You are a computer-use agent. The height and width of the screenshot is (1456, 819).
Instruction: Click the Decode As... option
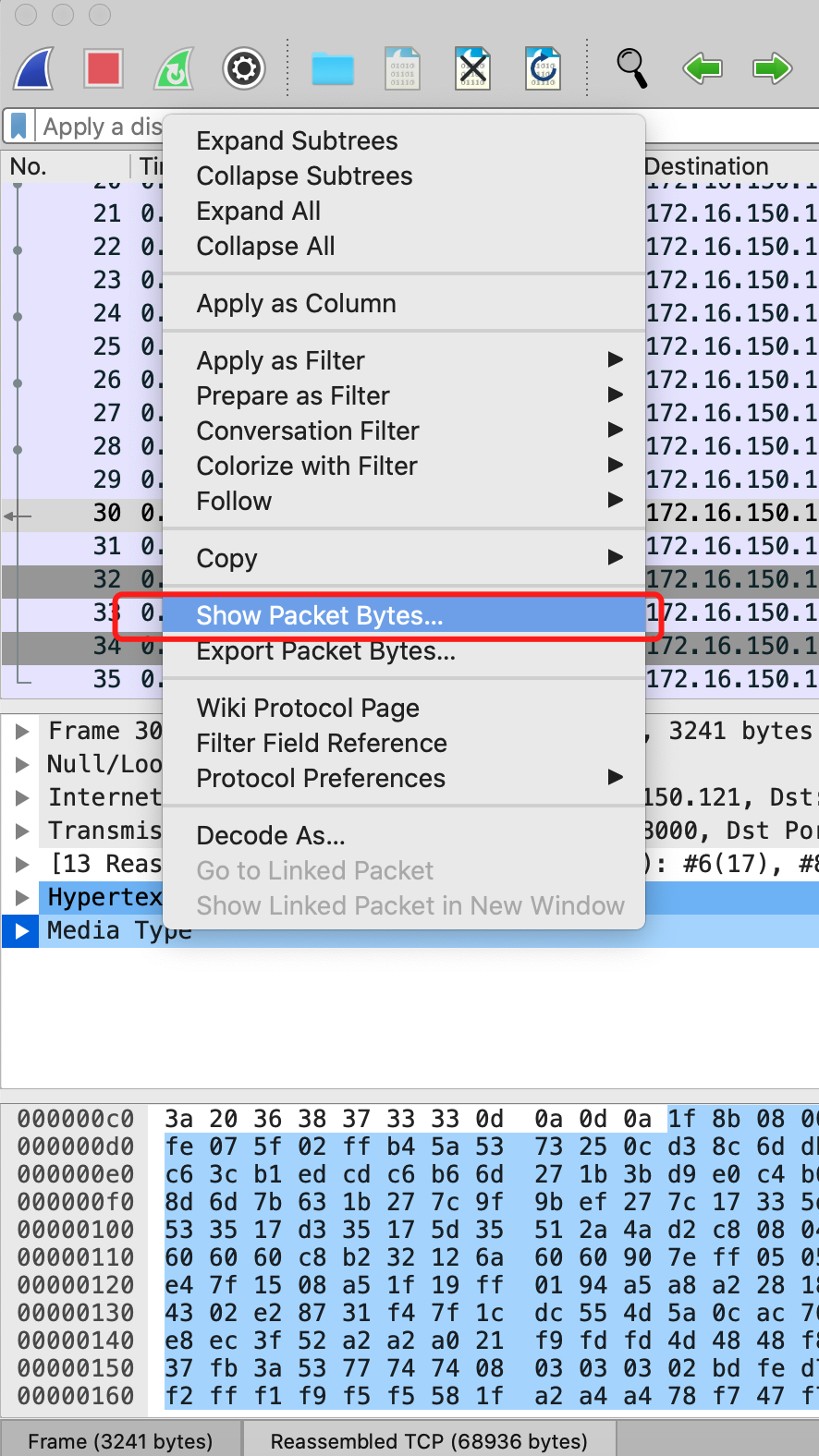(x=271, y=836)
